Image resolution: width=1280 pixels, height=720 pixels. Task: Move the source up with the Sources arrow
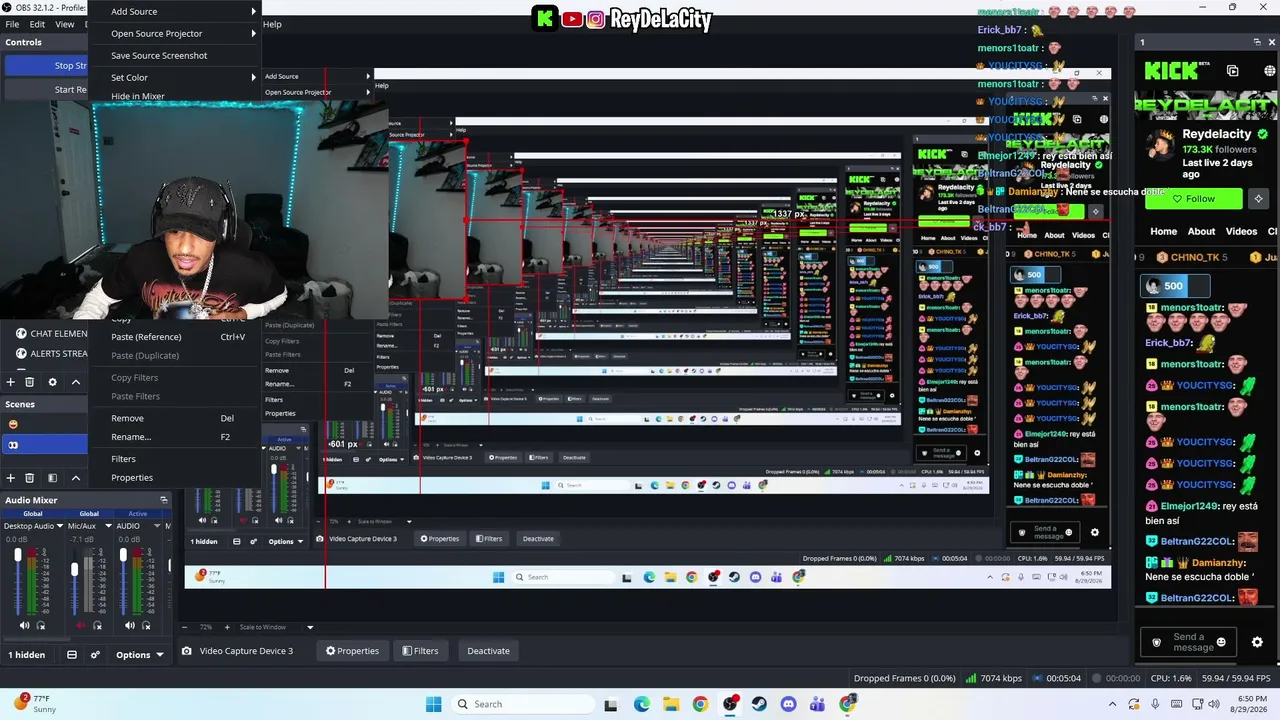point(75,382)
